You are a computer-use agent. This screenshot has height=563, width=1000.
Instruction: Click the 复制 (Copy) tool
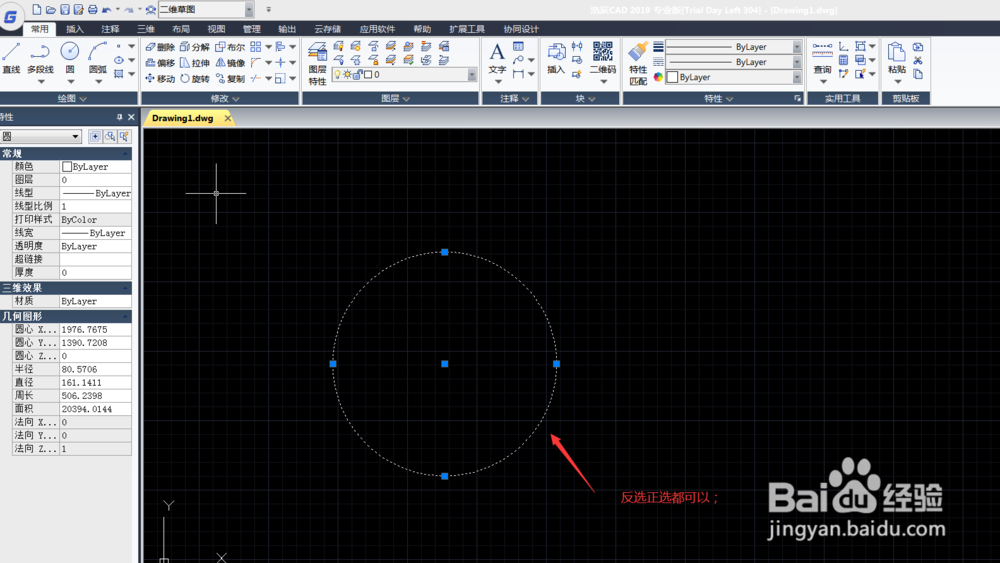pyautogui.click(x=230, y=78)
